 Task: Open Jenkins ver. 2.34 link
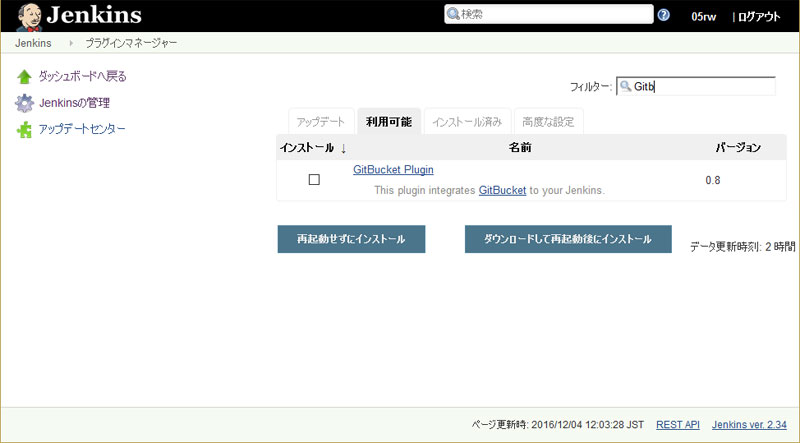(x=749, y=425)
